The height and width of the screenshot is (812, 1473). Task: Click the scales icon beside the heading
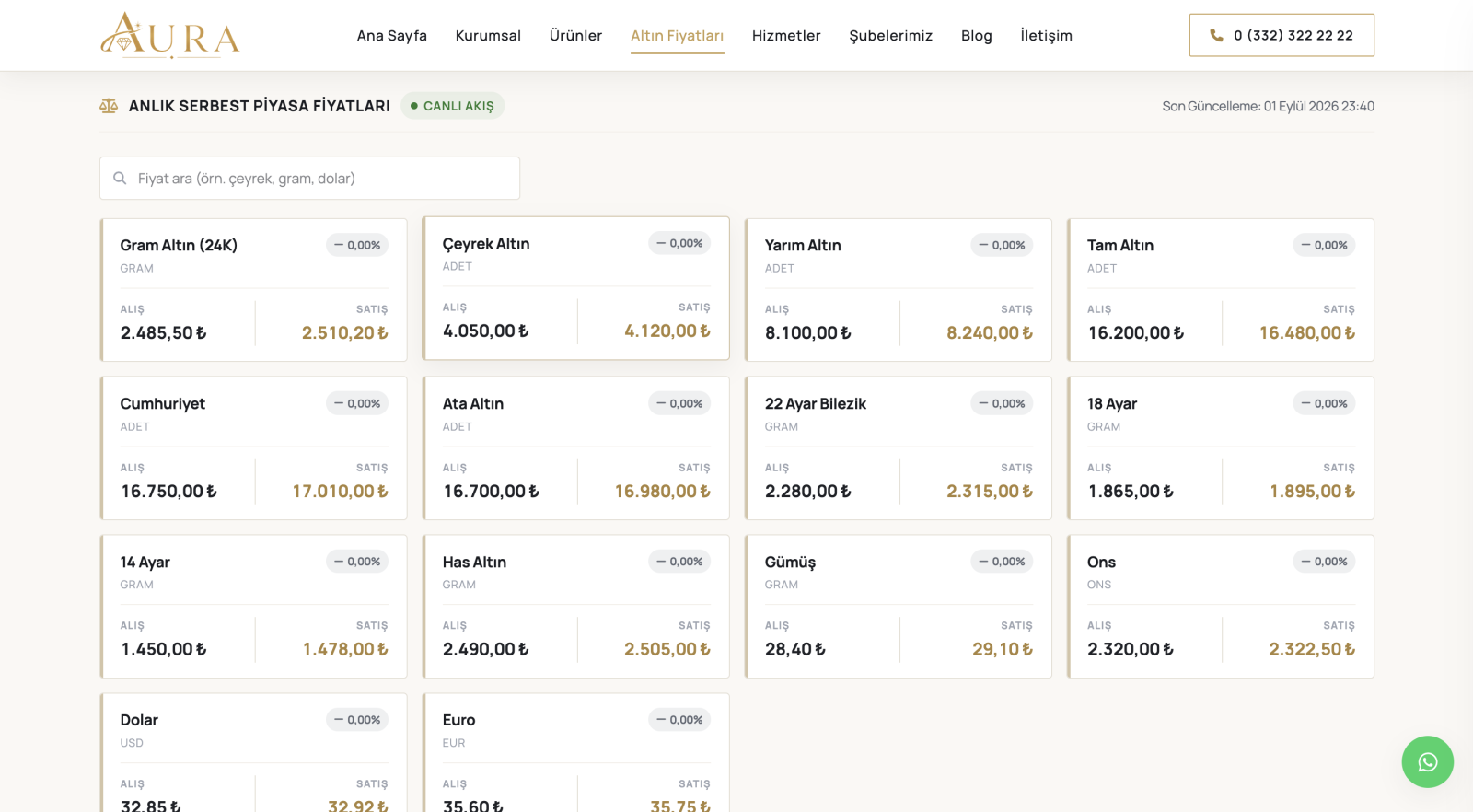pyautogui.click(x=109, y=106)
